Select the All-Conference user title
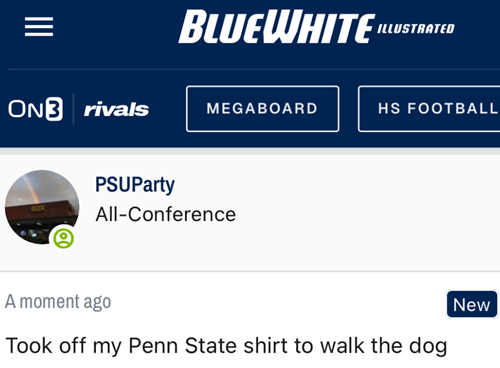 click(x=166, y=214)
